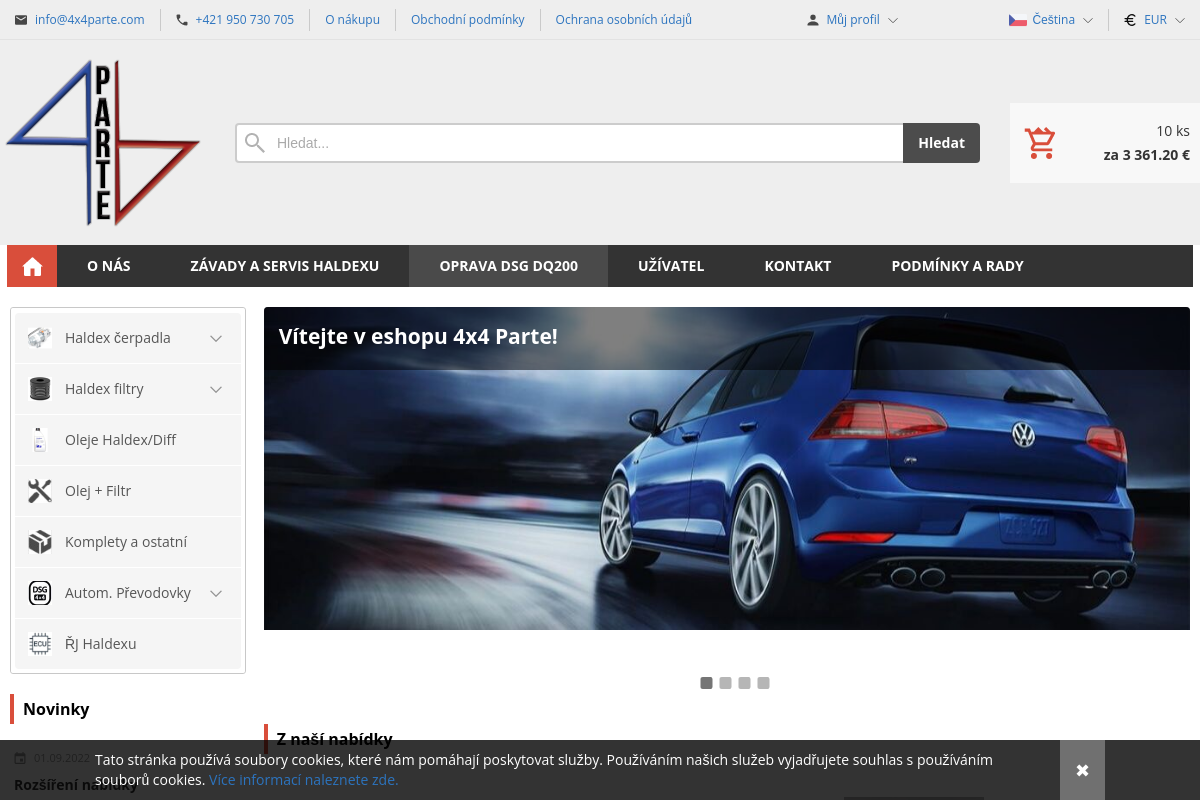Image resolution: width=1200 pixels, height=800 pixels.
Task: Switch to OPRAVA DSG DQ200 menu tab
Action: tap(508, 265)
